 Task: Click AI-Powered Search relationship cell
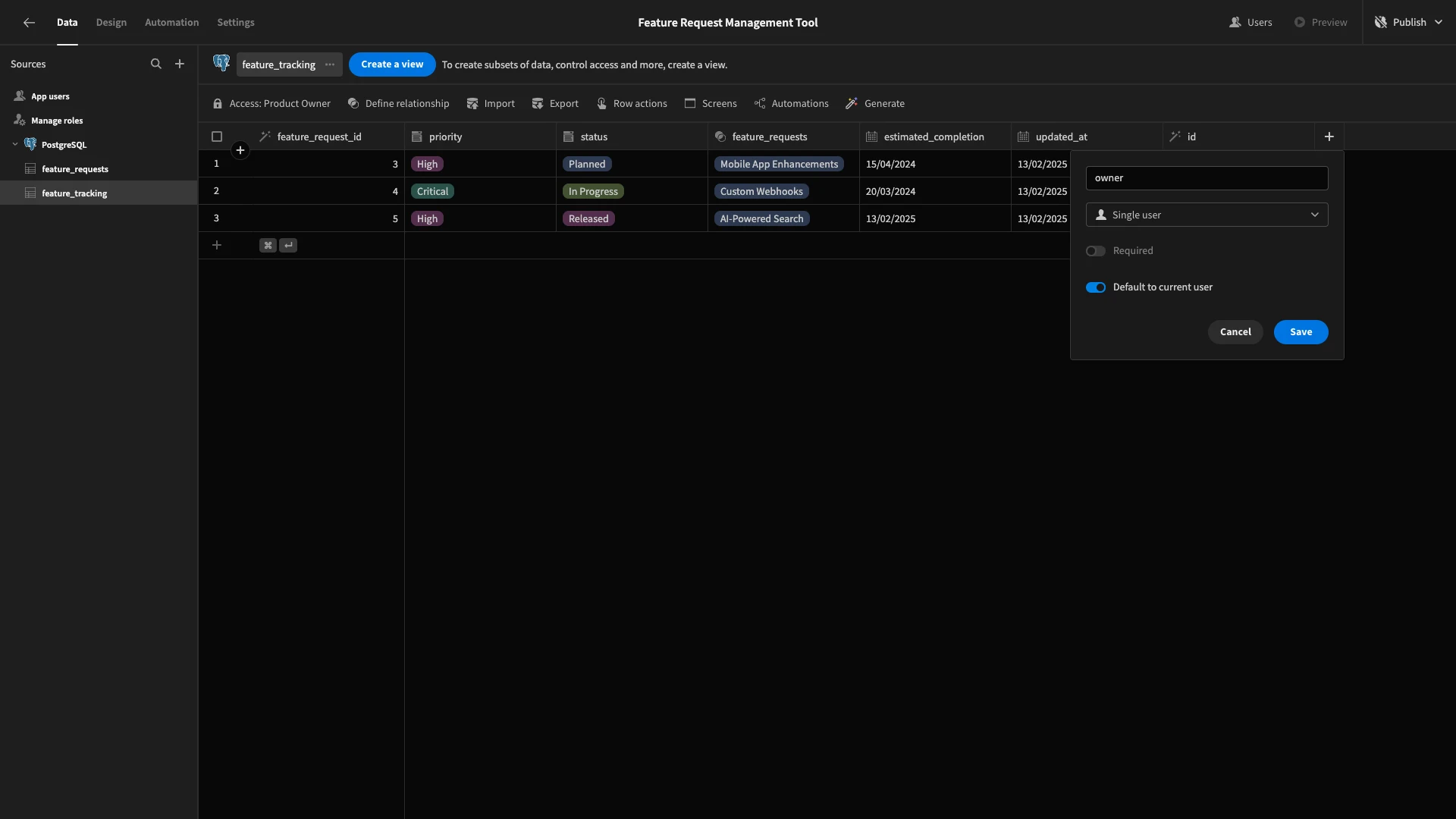(761, 218)
